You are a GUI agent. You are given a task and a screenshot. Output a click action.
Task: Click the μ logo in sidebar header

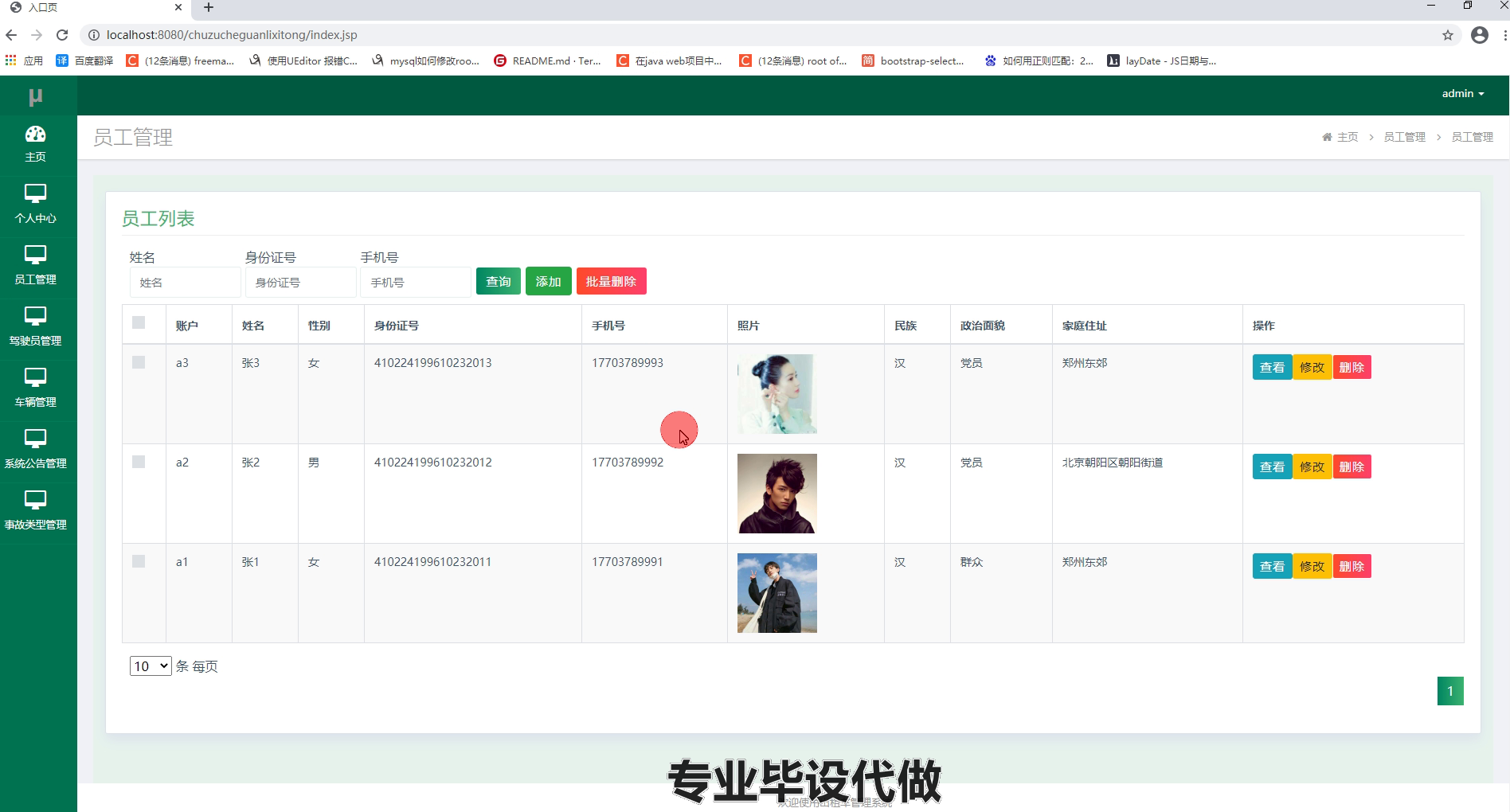[35, 97]
